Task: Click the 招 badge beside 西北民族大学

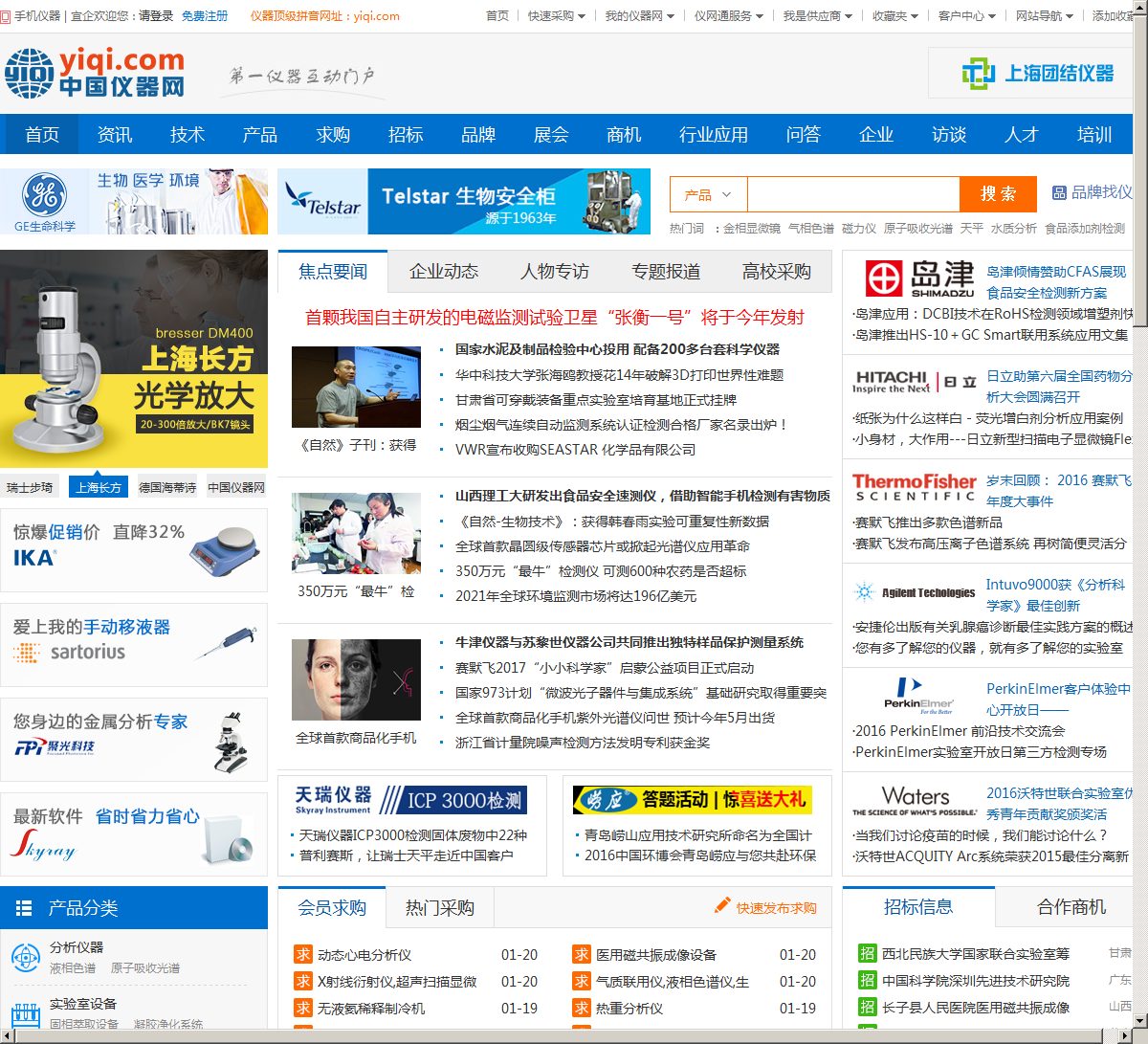Action: tap(867, 953)
